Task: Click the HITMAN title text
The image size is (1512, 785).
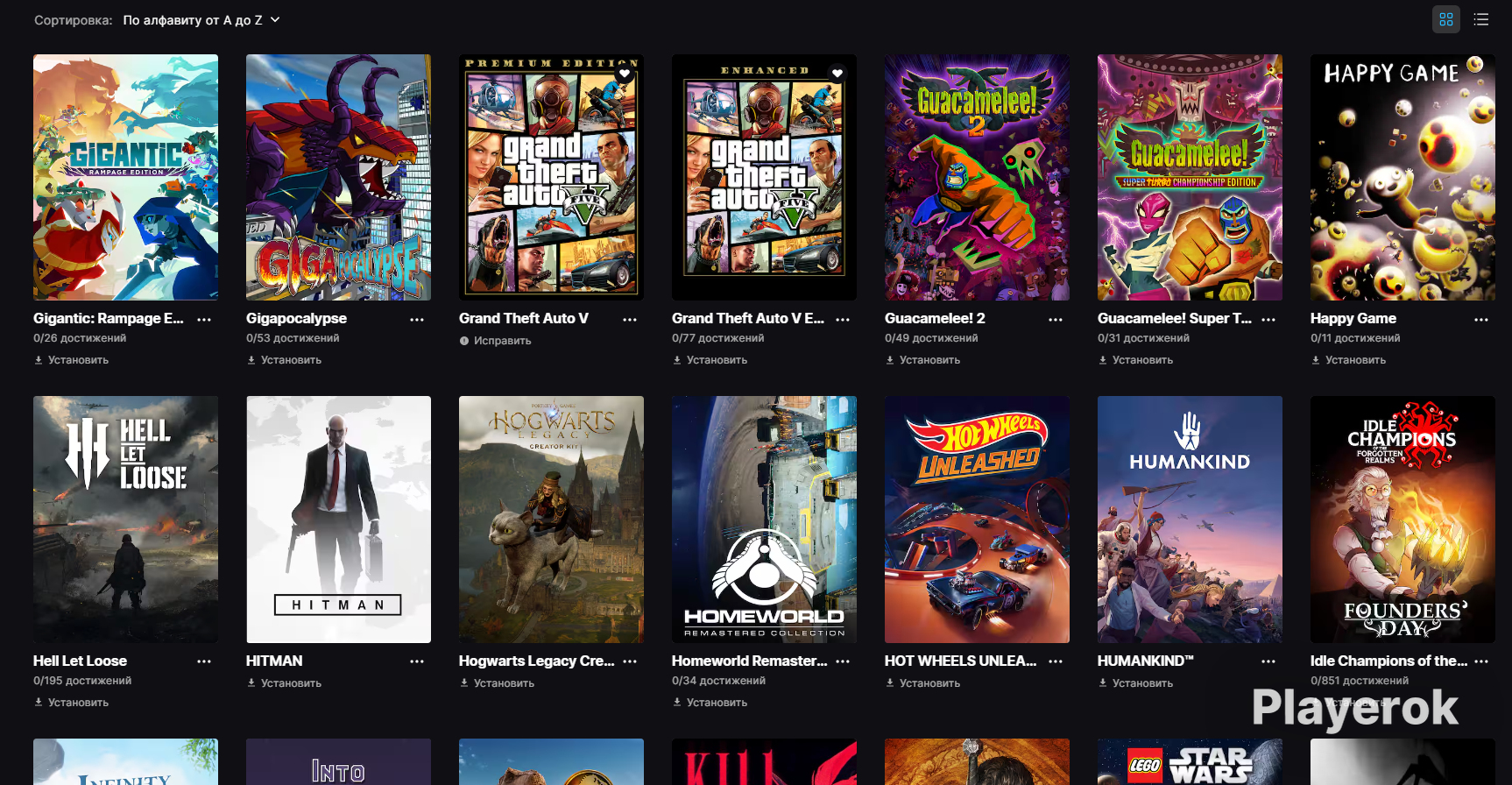Action: [274, 661]
